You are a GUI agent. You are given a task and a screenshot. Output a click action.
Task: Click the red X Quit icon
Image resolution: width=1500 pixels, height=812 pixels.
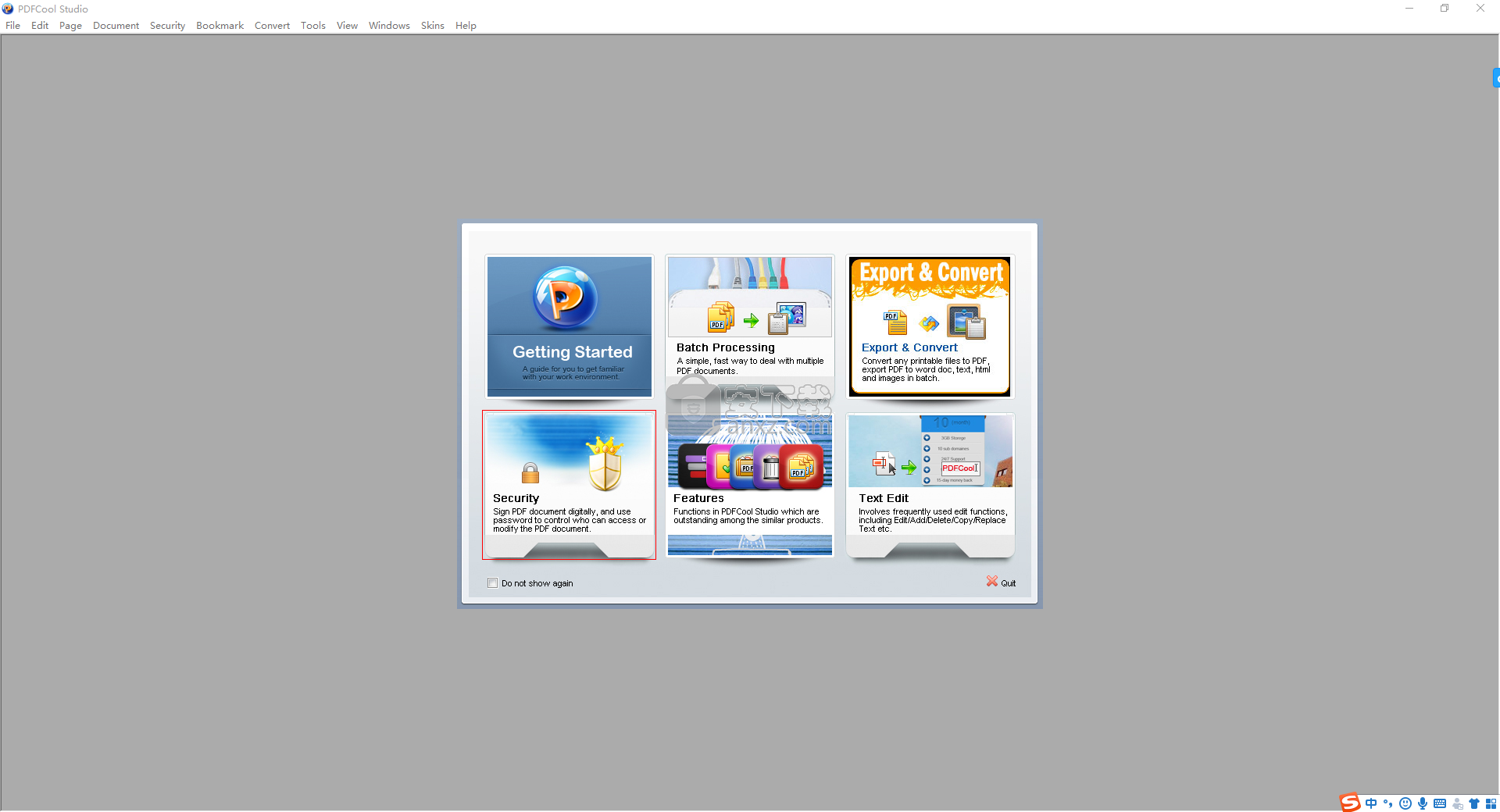(x=992, y=582)
